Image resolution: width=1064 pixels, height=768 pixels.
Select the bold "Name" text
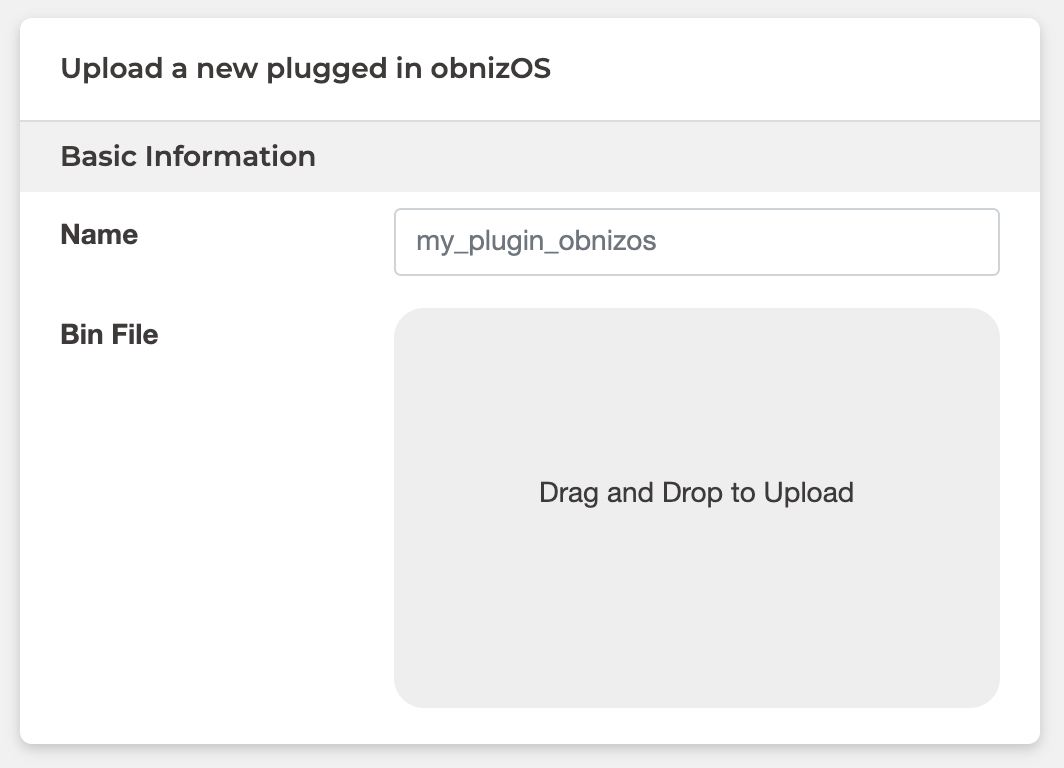[99, 235]
